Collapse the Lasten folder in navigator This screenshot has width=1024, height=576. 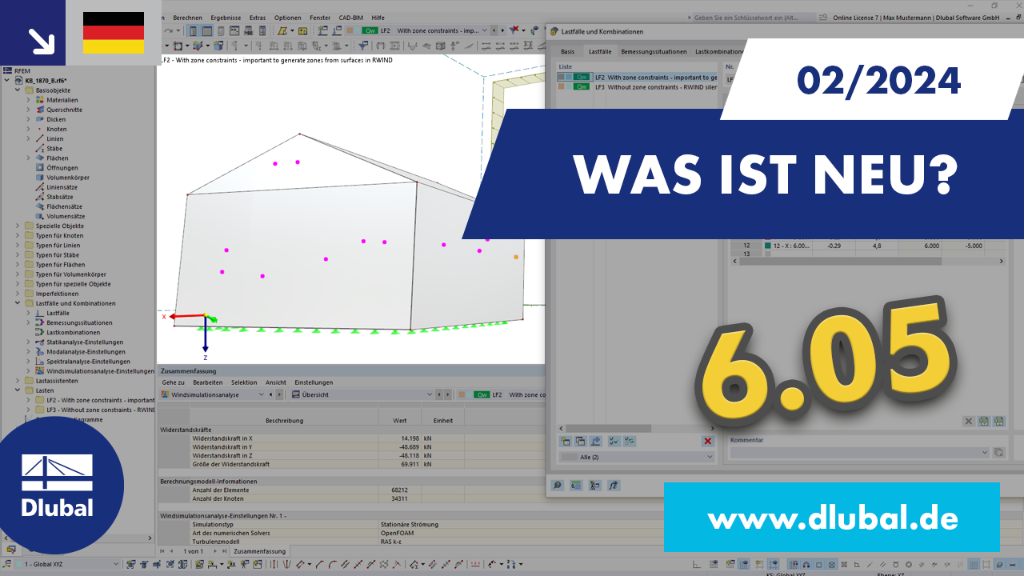point(18,391)
